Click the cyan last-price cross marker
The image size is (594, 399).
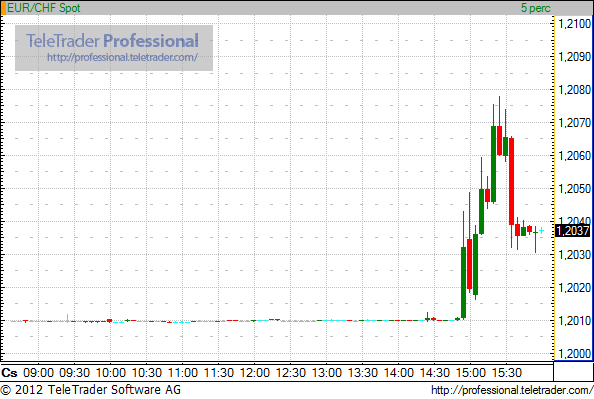(x=541, y=231)
